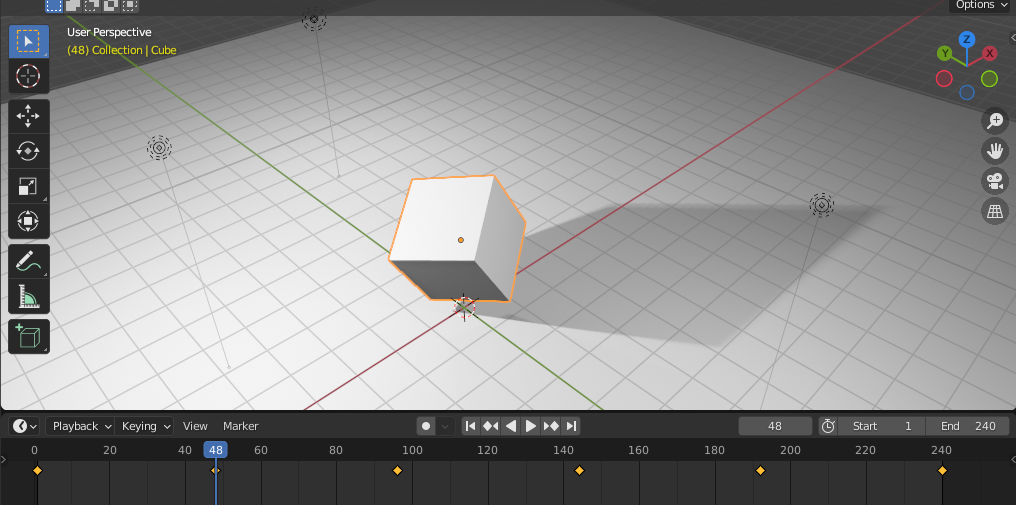
Task: Select the Measure tool
Action: tap(29, 296)
